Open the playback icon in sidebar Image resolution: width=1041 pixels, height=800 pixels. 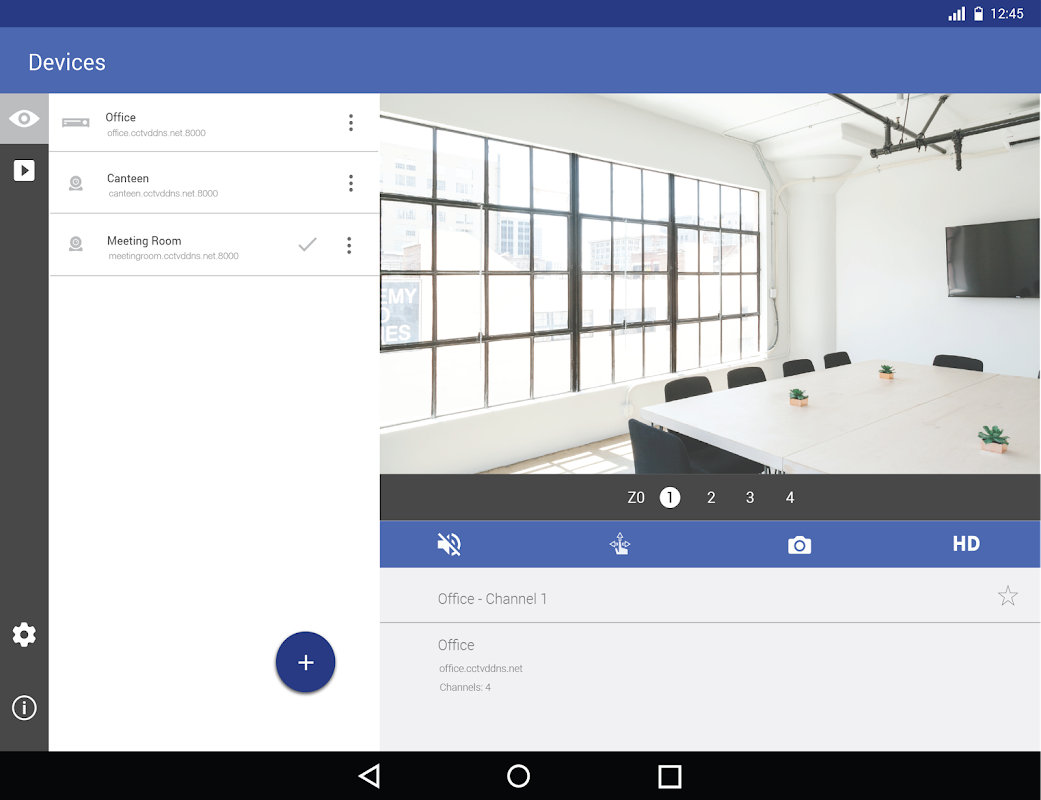click(24, 170)
